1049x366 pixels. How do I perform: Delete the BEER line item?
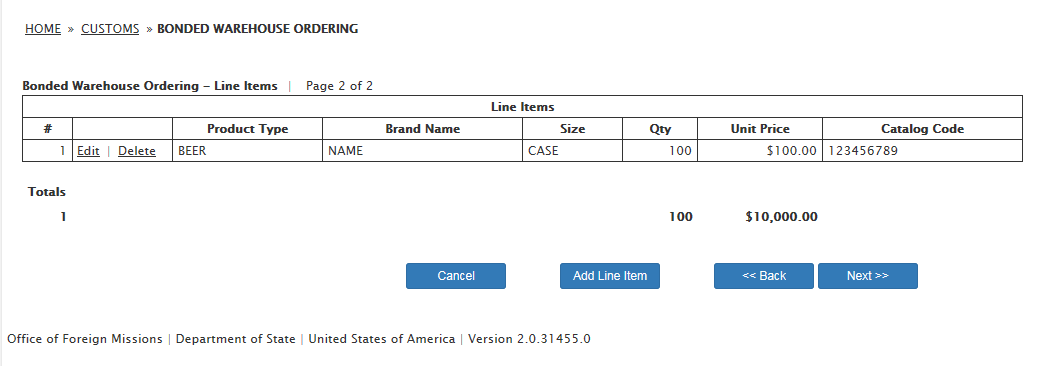point(137,151)
